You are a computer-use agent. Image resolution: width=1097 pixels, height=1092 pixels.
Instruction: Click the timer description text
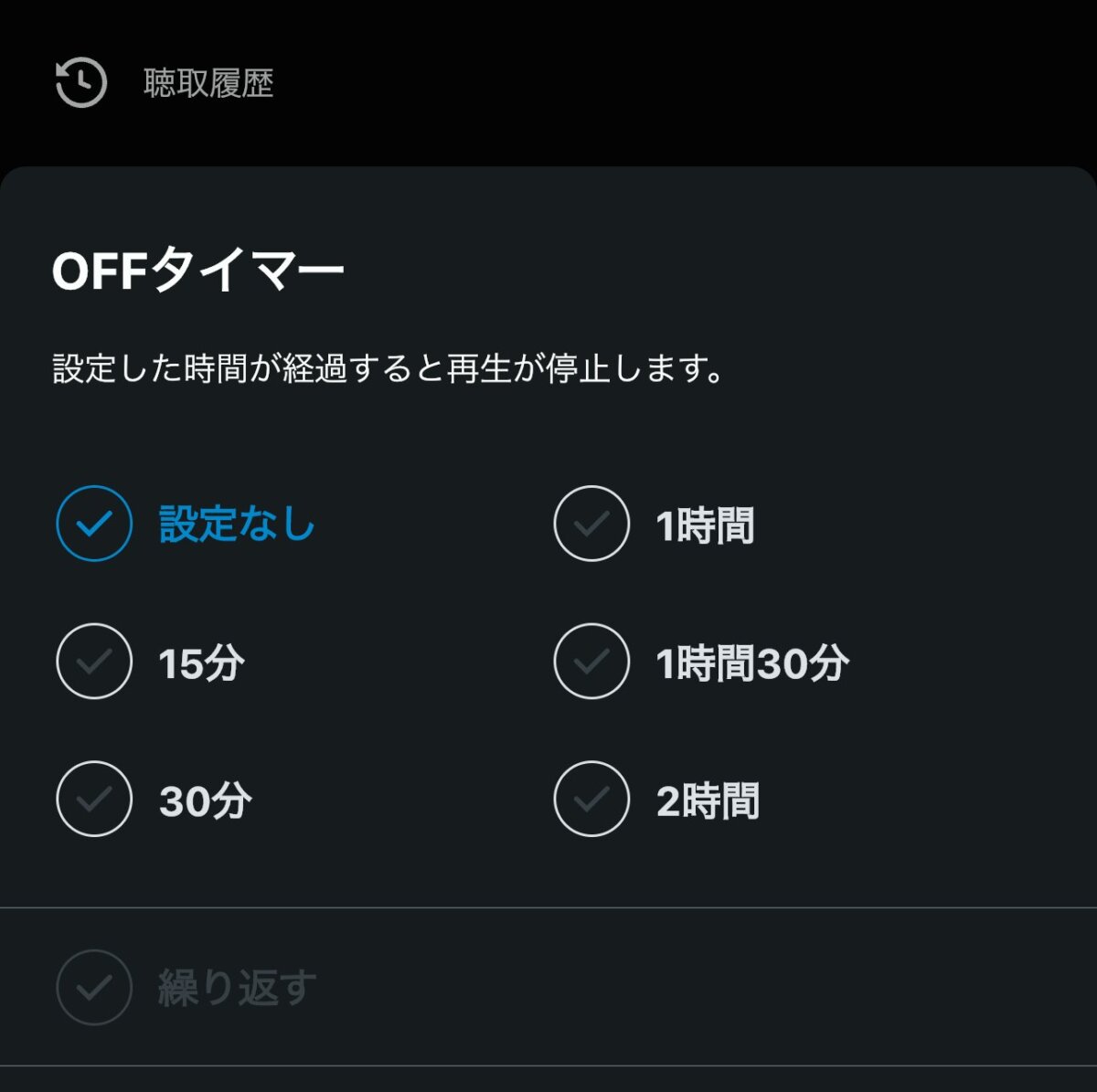point(387,366)
